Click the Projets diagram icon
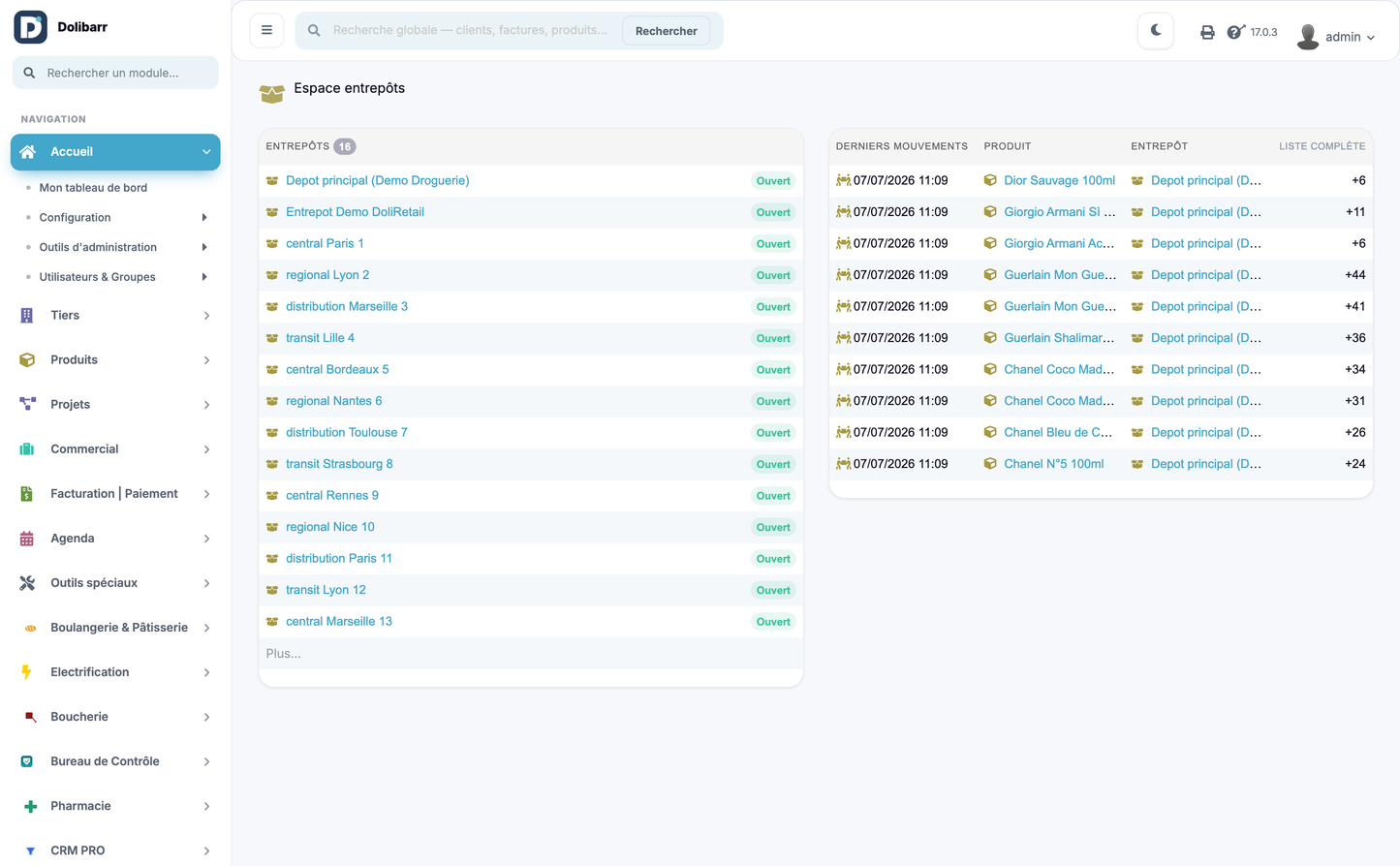Viewport: 1400px width, 866px height. (27, 404)
